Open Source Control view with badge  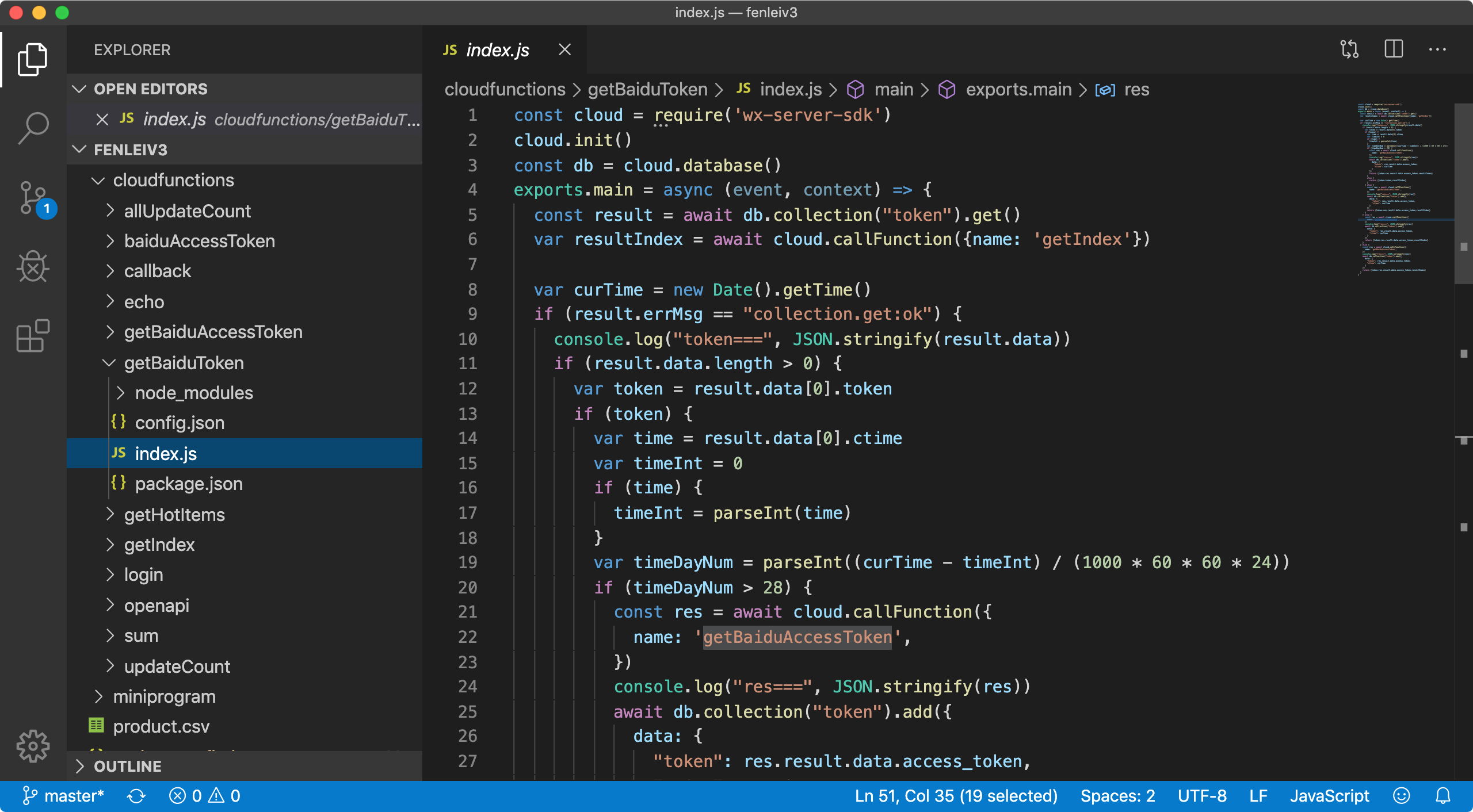(x=33, y=198)
